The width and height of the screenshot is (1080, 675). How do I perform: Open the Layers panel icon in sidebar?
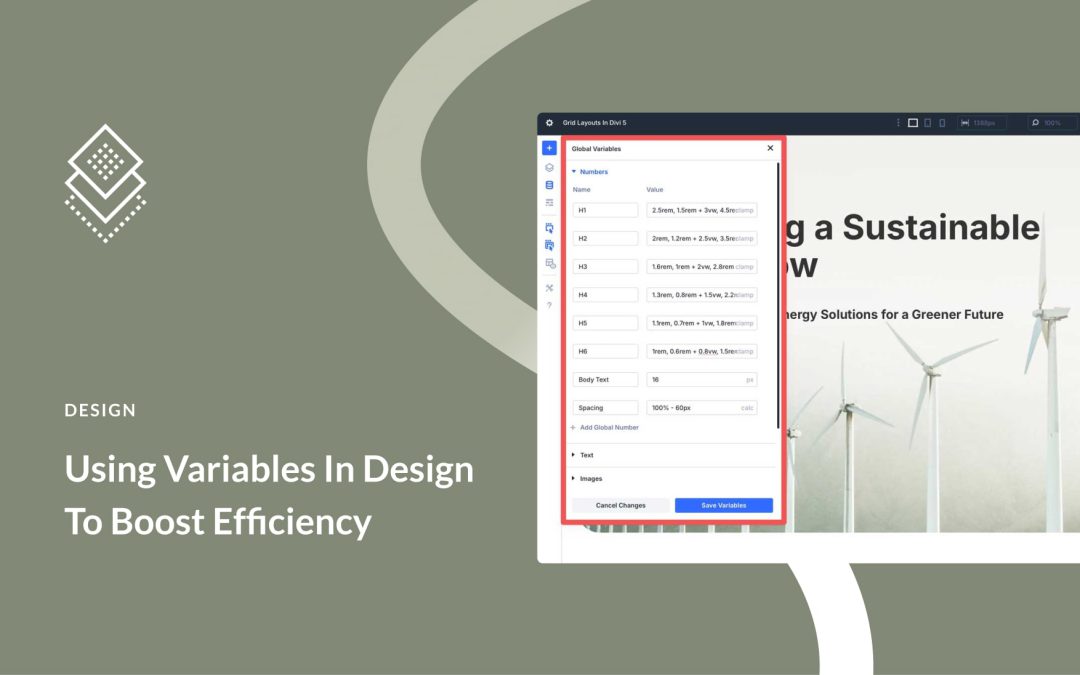tap(549, 167)
